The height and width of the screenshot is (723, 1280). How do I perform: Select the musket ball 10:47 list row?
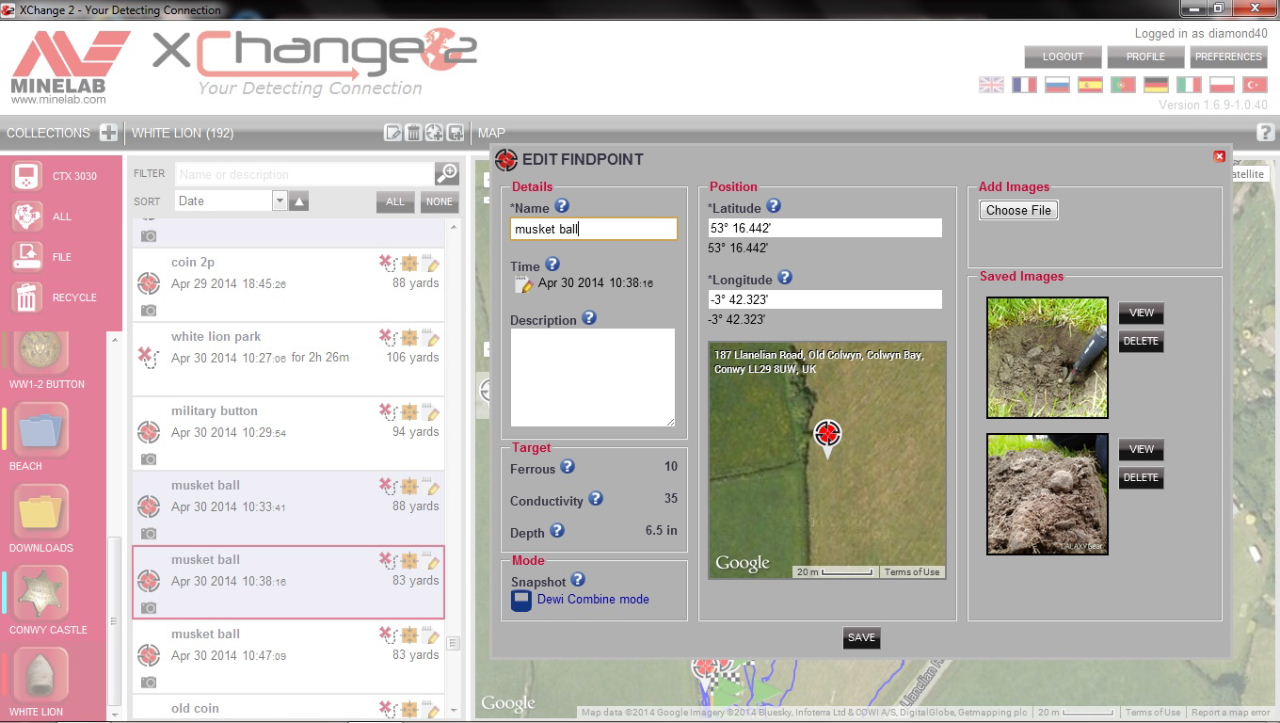(x=289, y=657)
